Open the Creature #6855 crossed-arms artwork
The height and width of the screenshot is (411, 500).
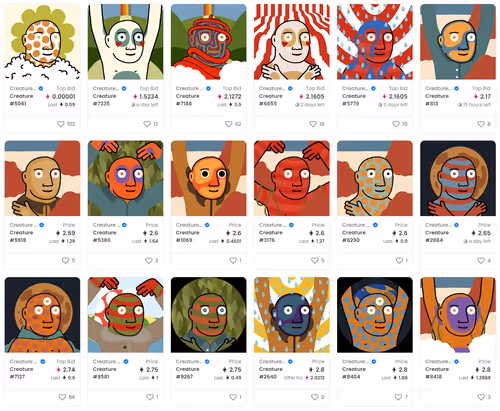click(x=292, y=42)
